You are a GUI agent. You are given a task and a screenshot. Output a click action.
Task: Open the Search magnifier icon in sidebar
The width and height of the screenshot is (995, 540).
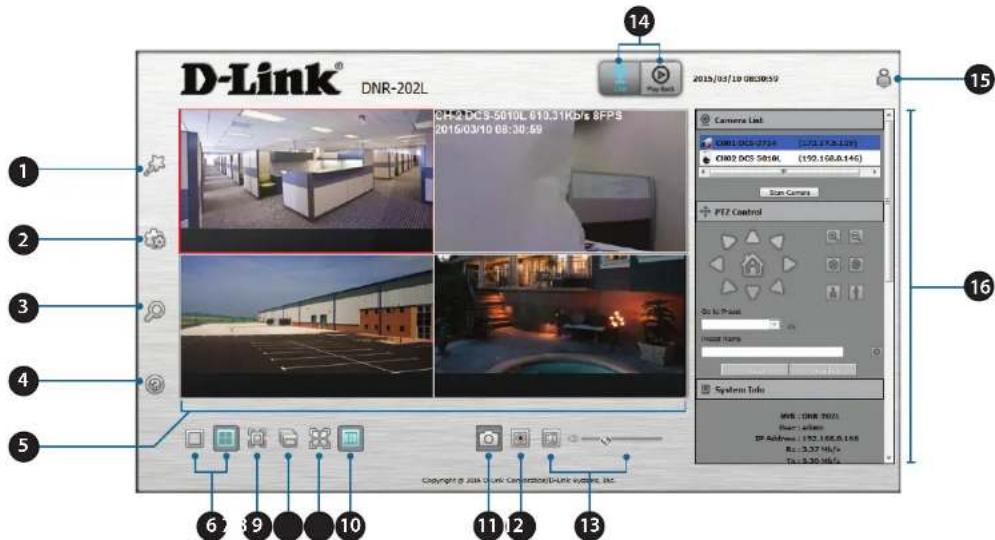tap(154, 311)
